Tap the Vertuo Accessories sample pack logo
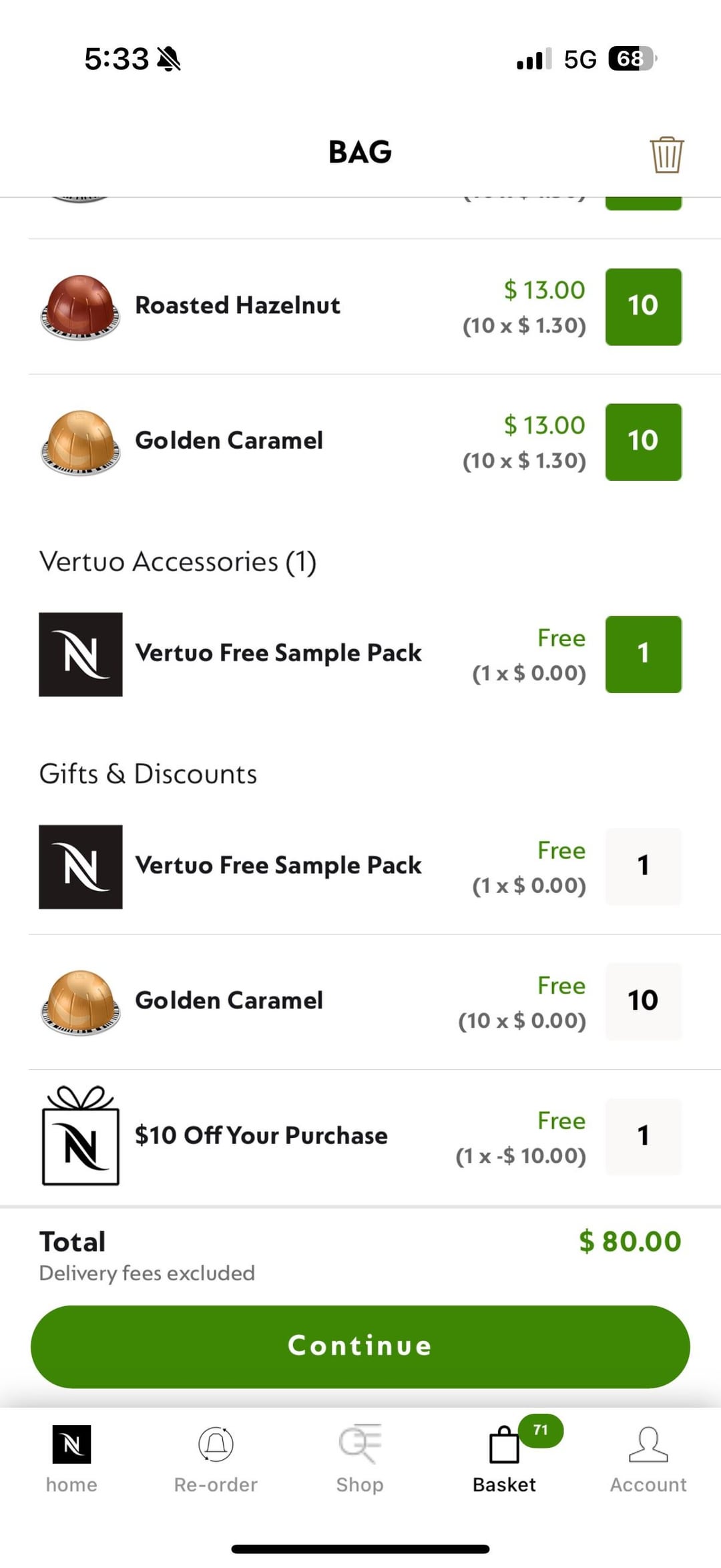Screen dimensions: 721x1568 (x=81, y=654)
